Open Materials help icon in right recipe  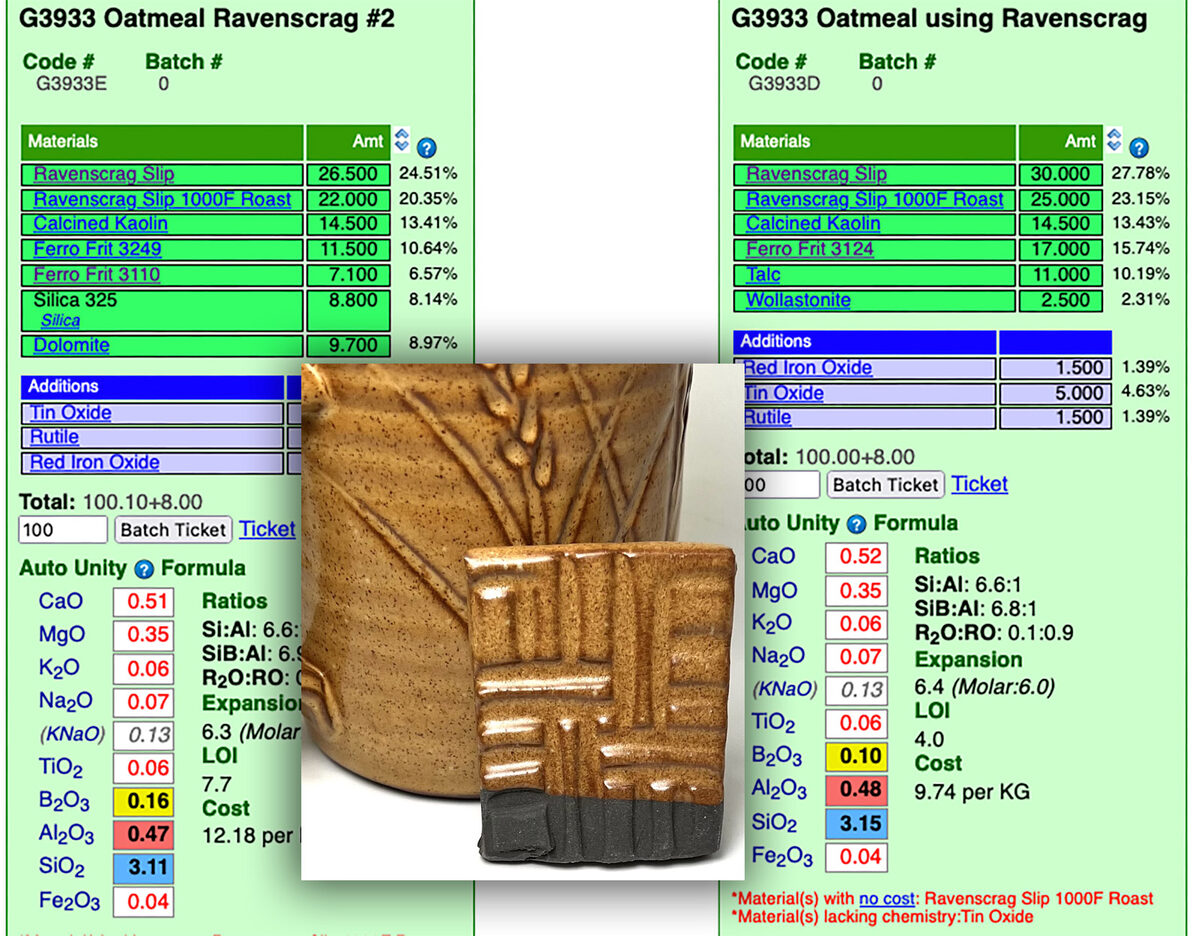point(1139,148)
